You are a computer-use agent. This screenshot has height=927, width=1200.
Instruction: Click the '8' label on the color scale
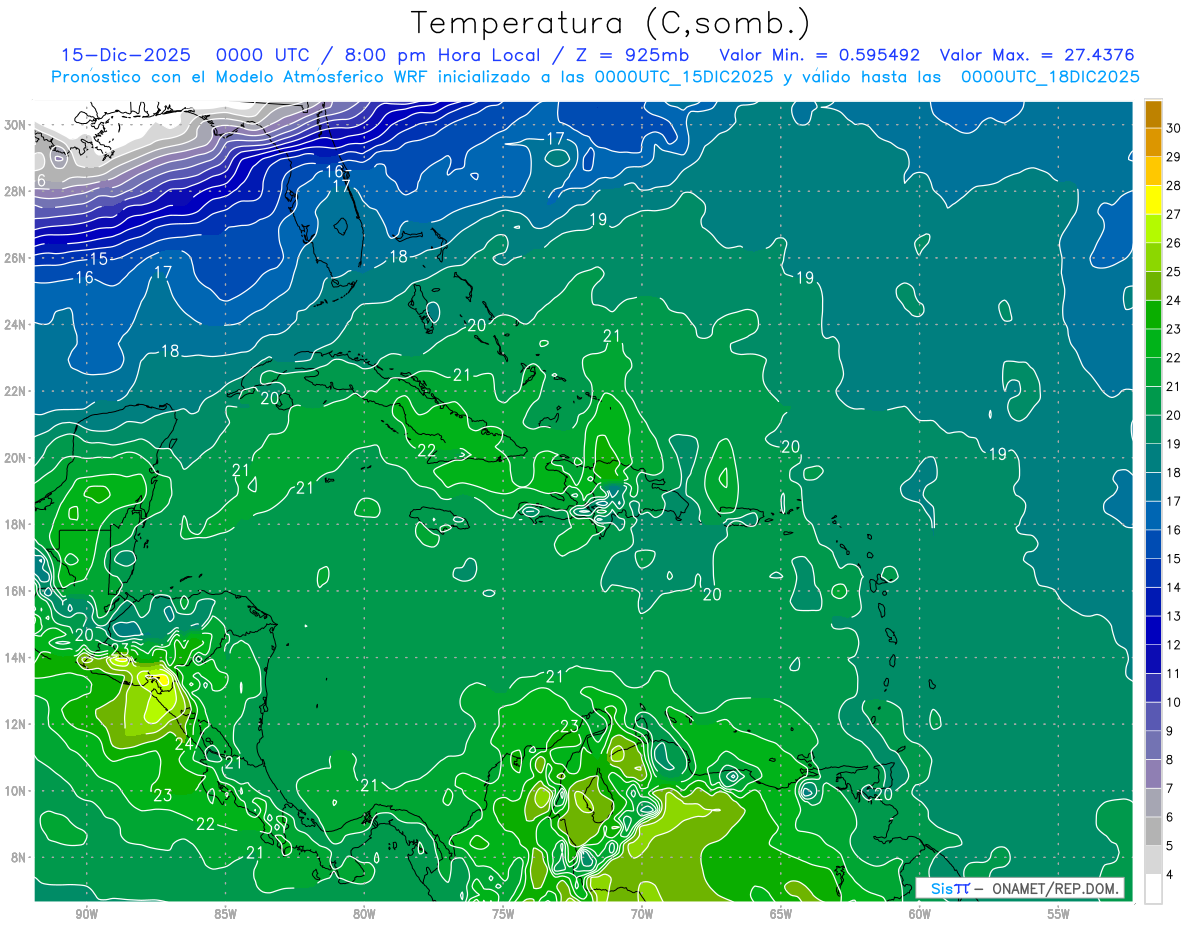(x=1170, y=759)
